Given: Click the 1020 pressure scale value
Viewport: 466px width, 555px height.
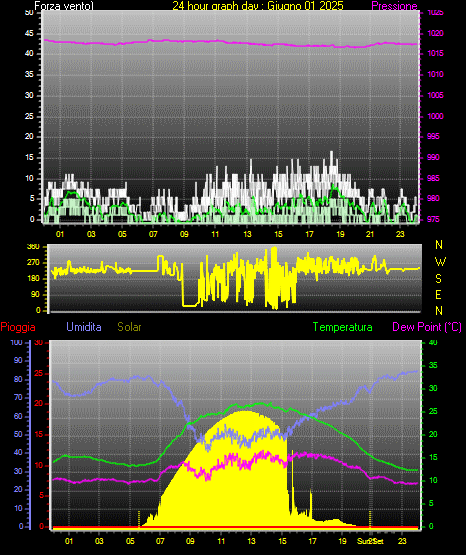Looking at the screenshot, I should 435,34.
